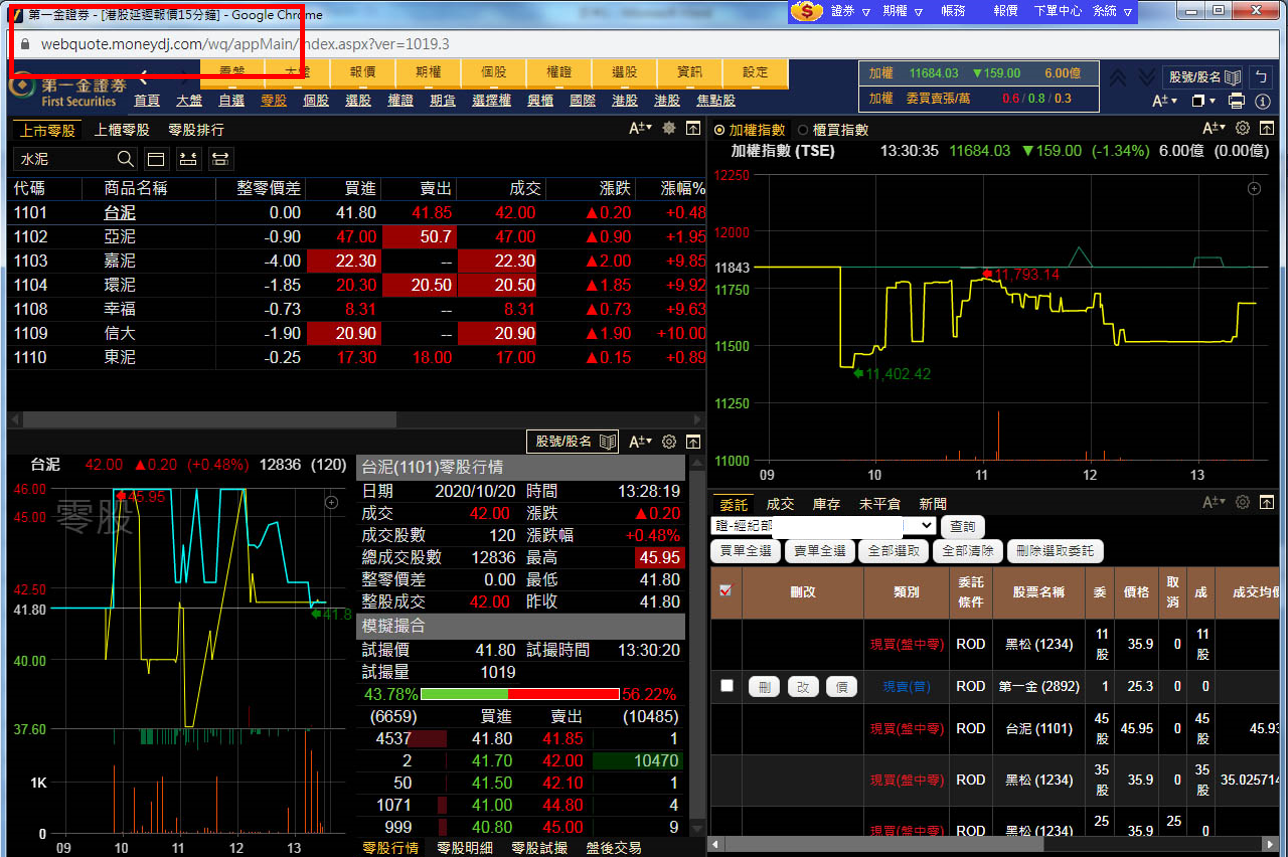The image size is (1288, 857).
Task: Open the 庫存 tab in orders panel
Action: (x=826, y=504)
